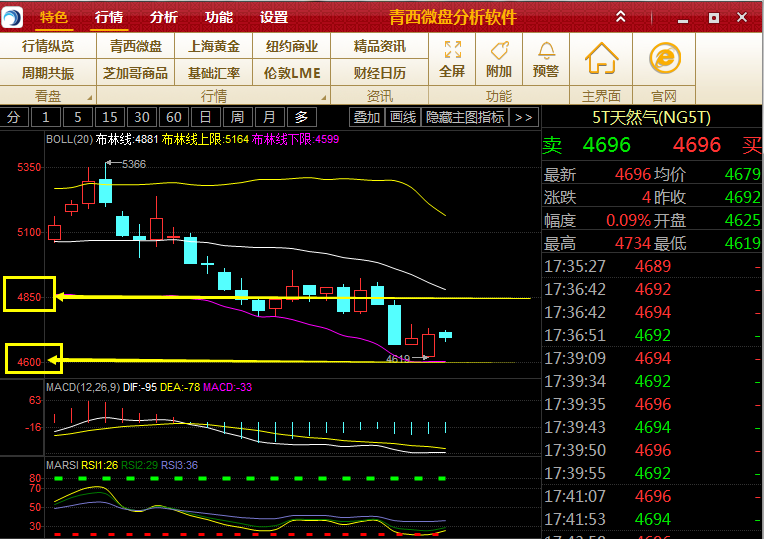
Task: Expand the 看盘 group launcher arrow
Action: pyautogui.click(x=90, y=98)
